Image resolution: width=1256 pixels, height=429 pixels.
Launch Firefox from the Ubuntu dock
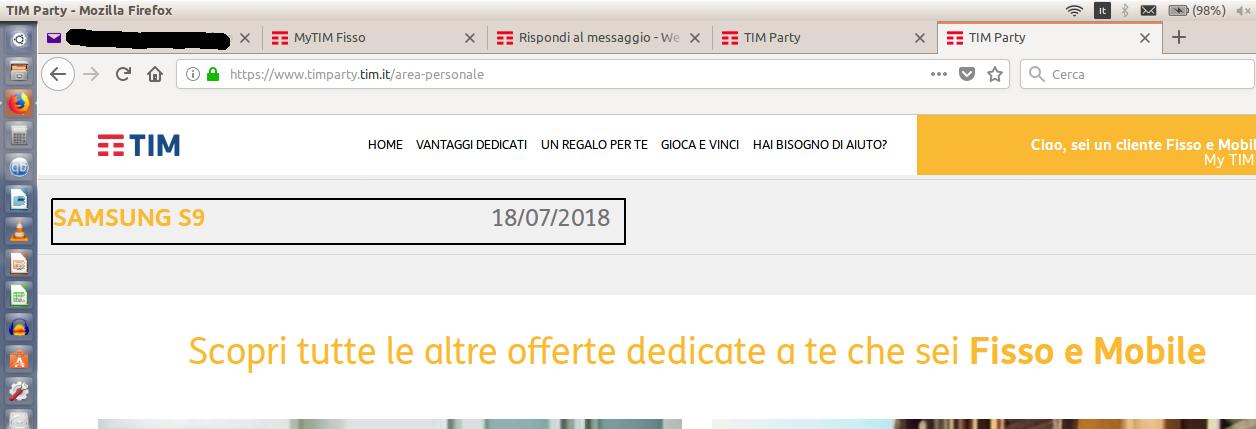(x=18, y=102)
